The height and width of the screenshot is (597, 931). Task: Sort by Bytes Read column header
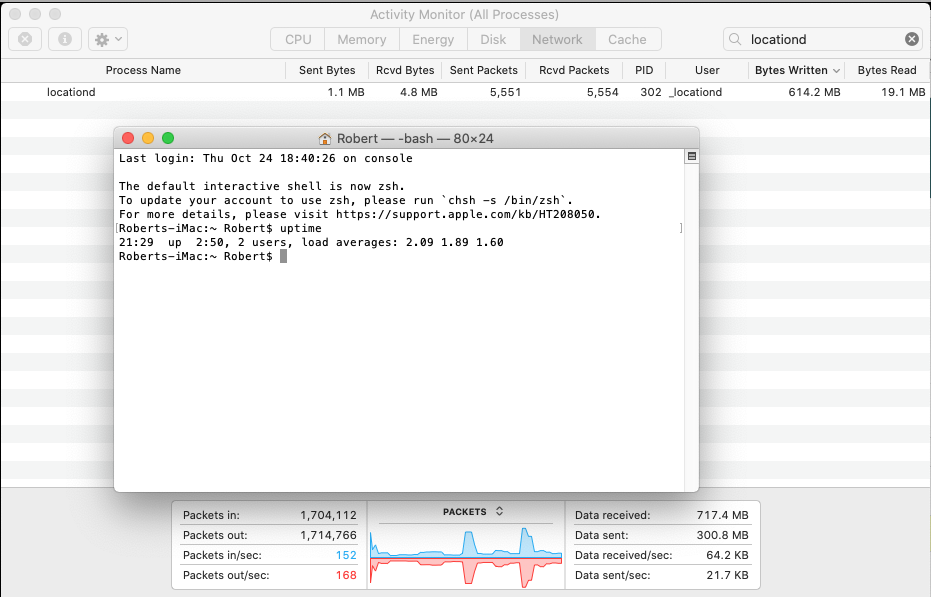click(x=886, y=70)
